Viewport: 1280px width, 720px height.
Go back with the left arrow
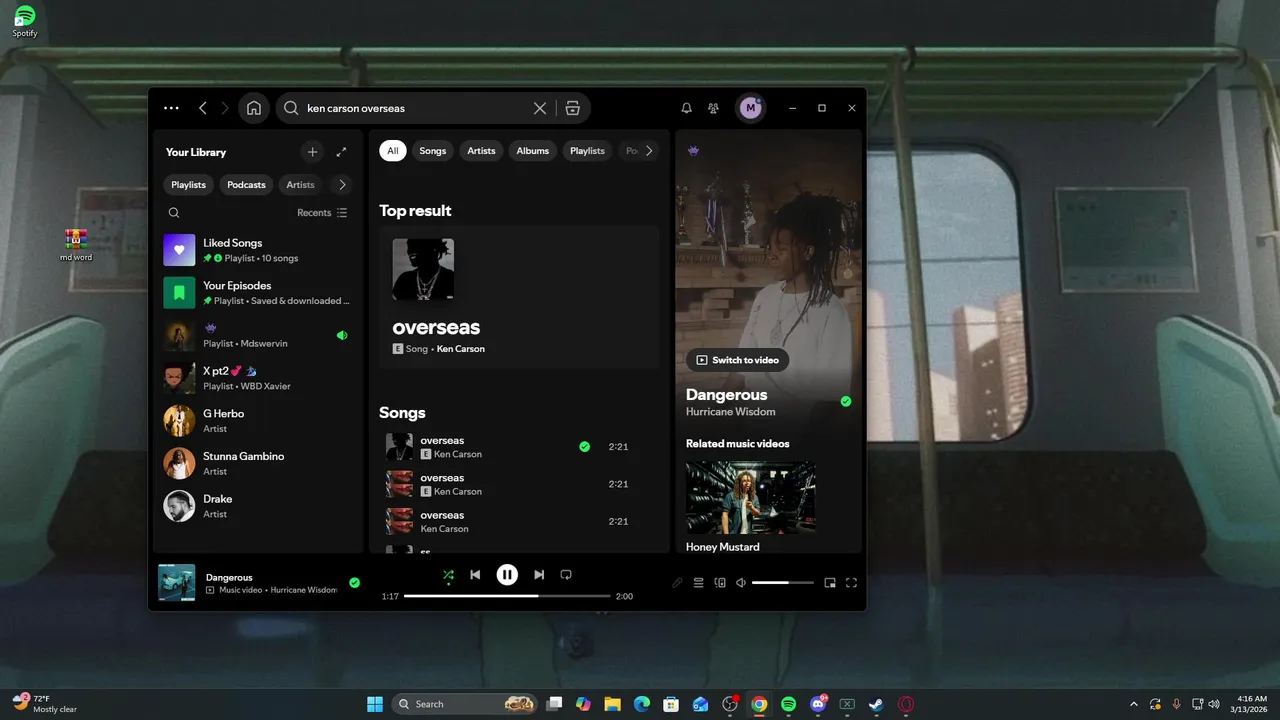point(203,108)
